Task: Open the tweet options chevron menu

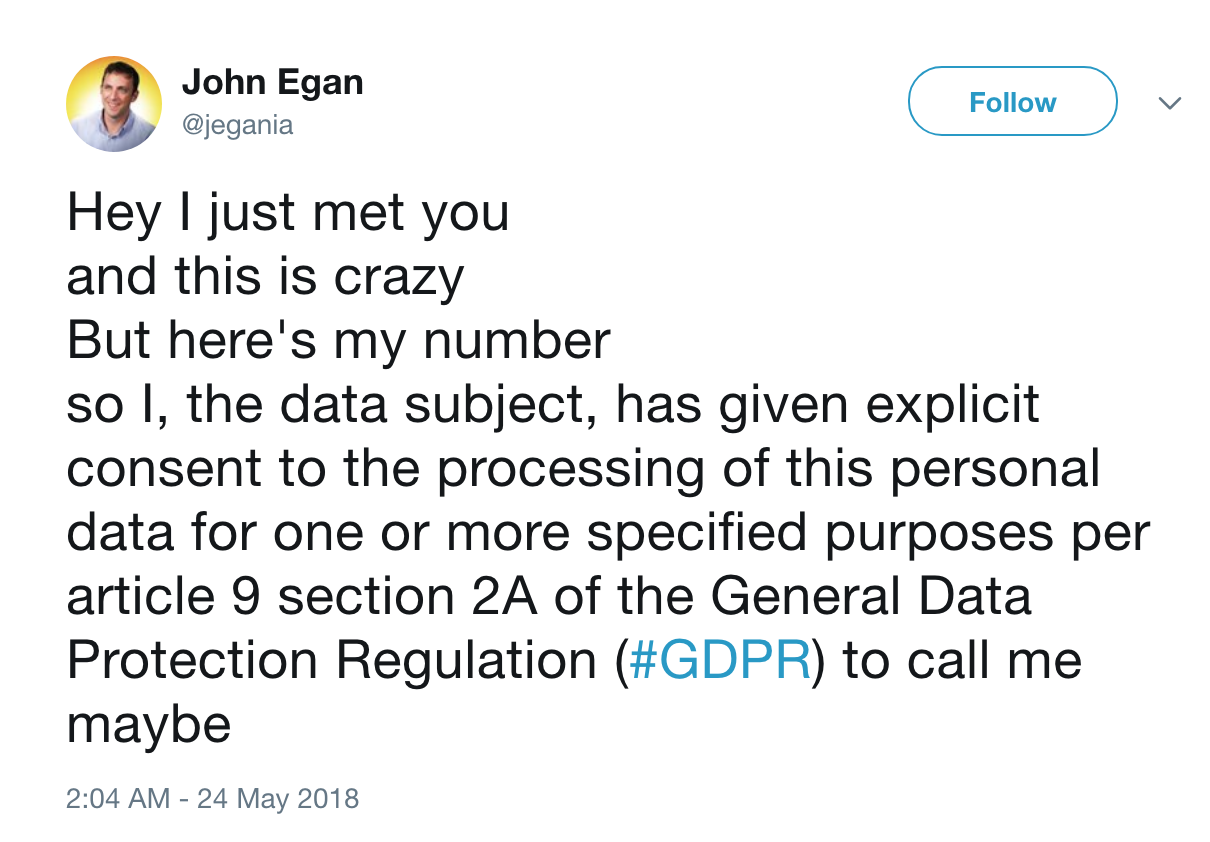Action: [1169, 103]
